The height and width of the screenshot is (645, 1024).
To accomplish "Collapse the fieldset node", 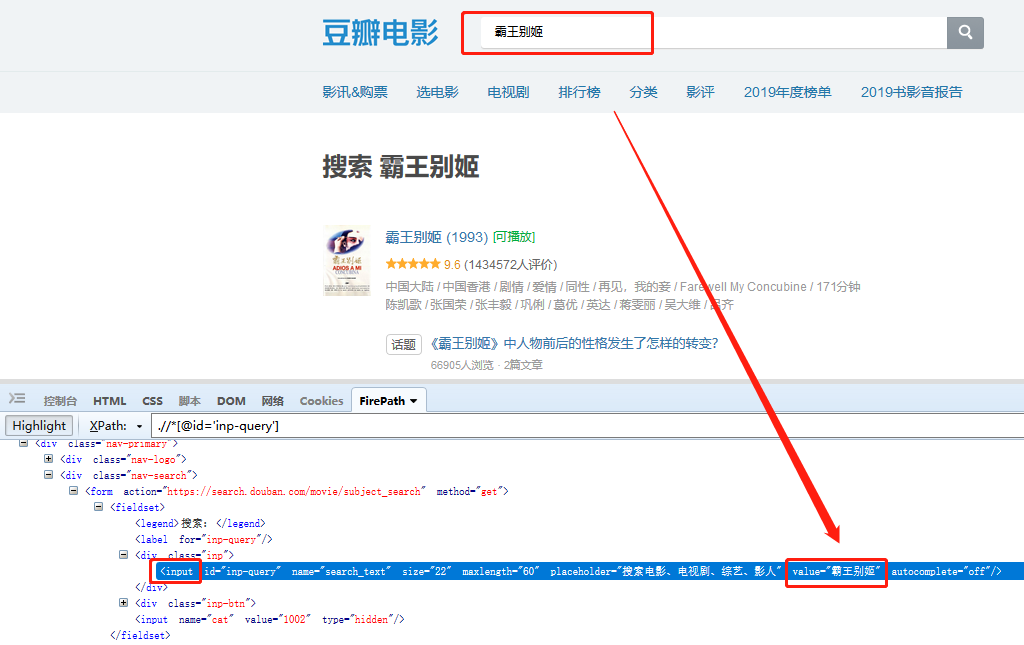I will coord(98,507).
